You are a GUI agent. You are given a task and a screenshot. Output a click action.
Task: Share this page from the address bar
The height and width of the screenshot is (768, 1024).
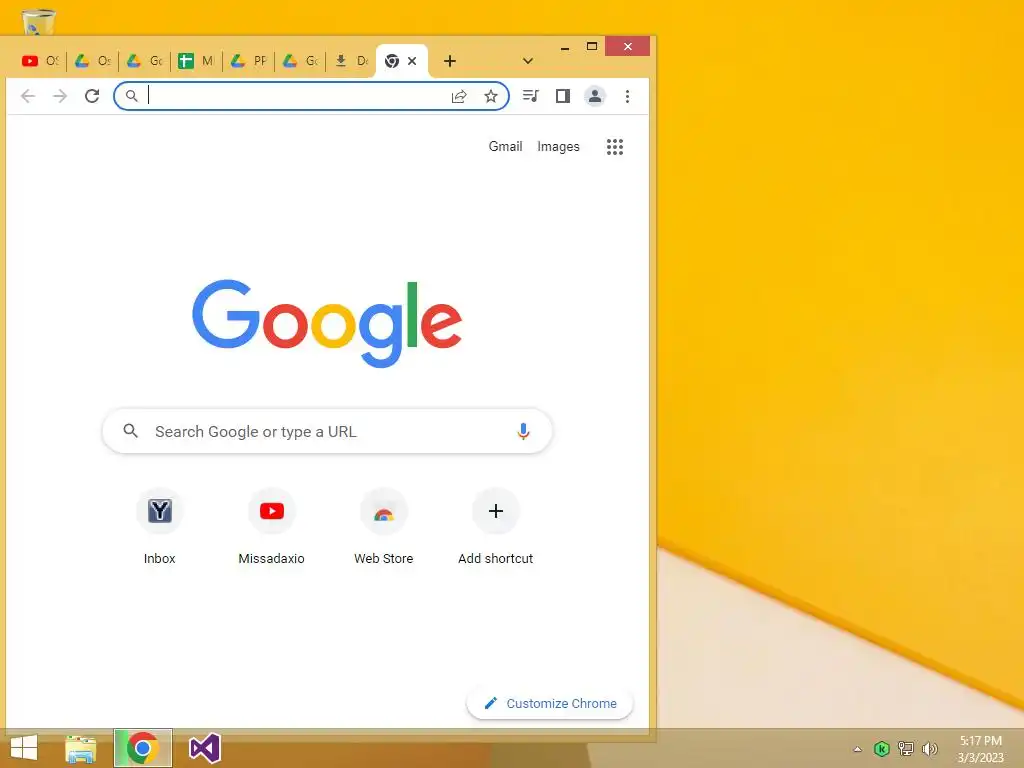click(459, 97)
